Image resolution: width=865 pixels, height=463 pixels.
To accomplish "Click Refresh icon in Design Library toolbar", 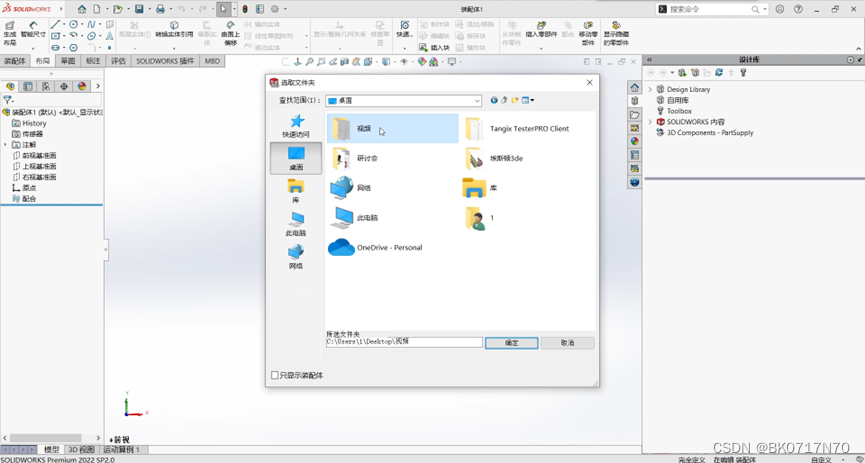I will click(x=719, y=72).
